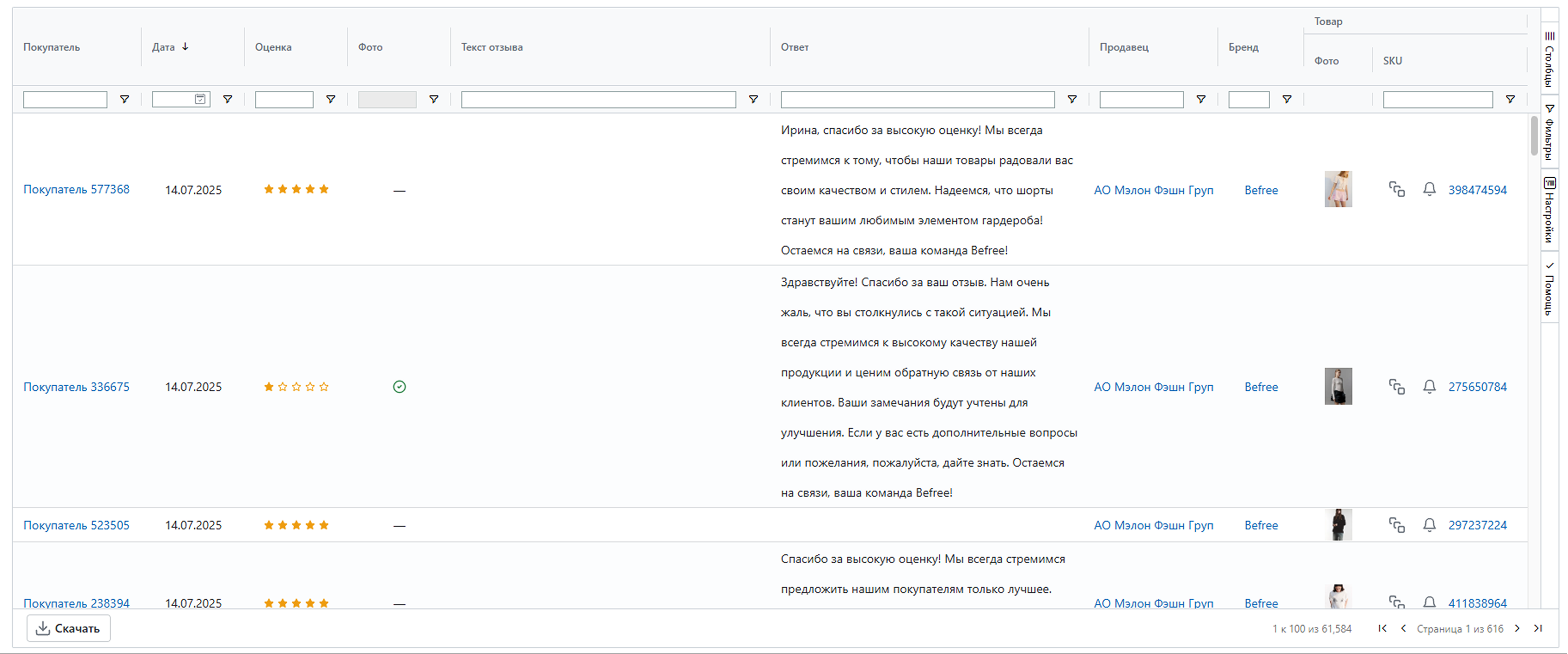Open SKU 275650784 link

click(x=1477, y=387)
